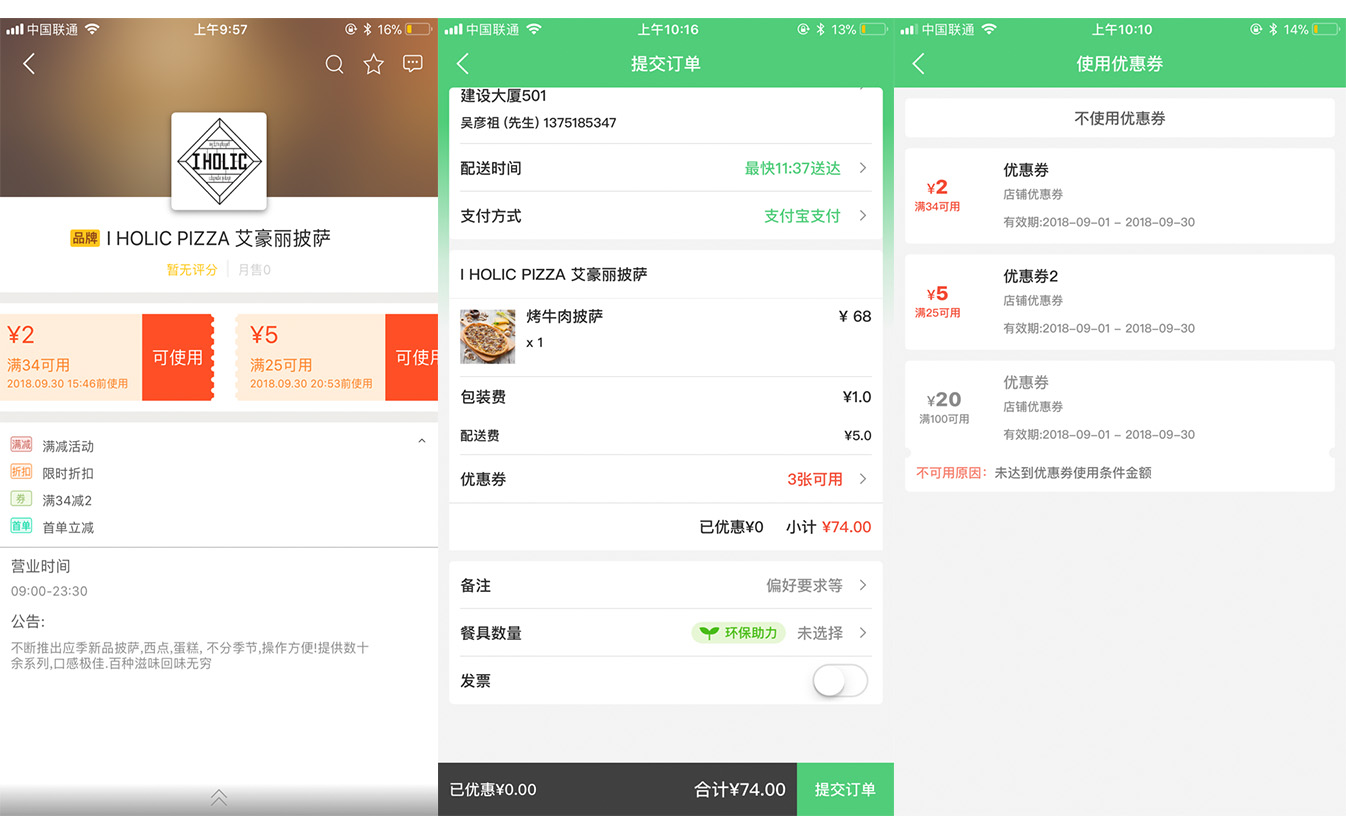Open 配送时间 delivery time options
1346x816 pixels.
(x=665, y=168)
